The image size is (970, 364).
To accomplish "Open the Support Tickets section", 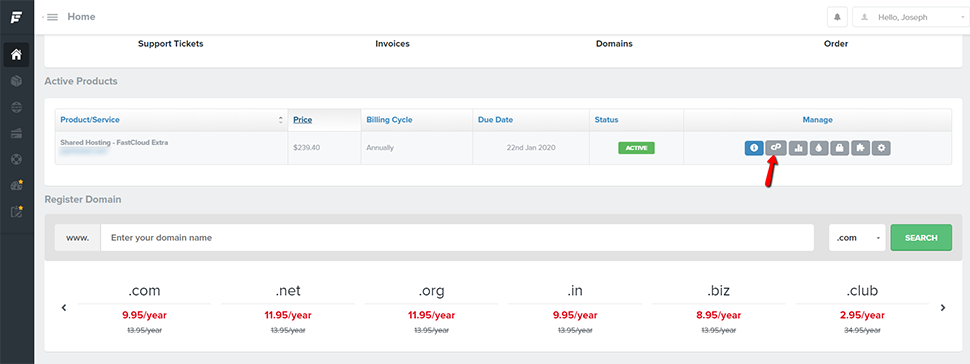I will point(171,44).
